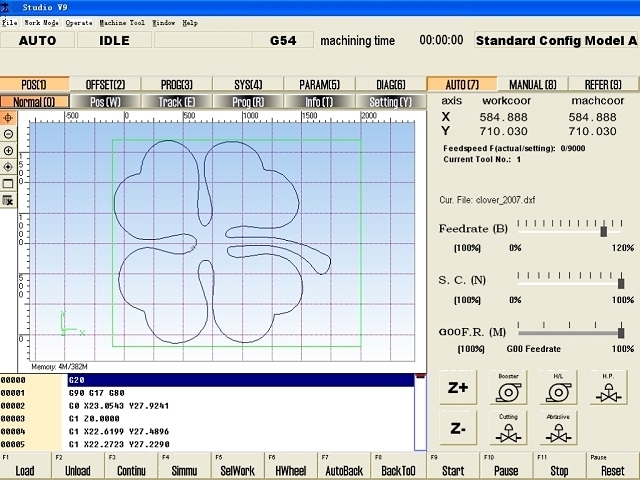Toggle the H.P. valve button
The image size is (640, 480).
click(607, 389)
